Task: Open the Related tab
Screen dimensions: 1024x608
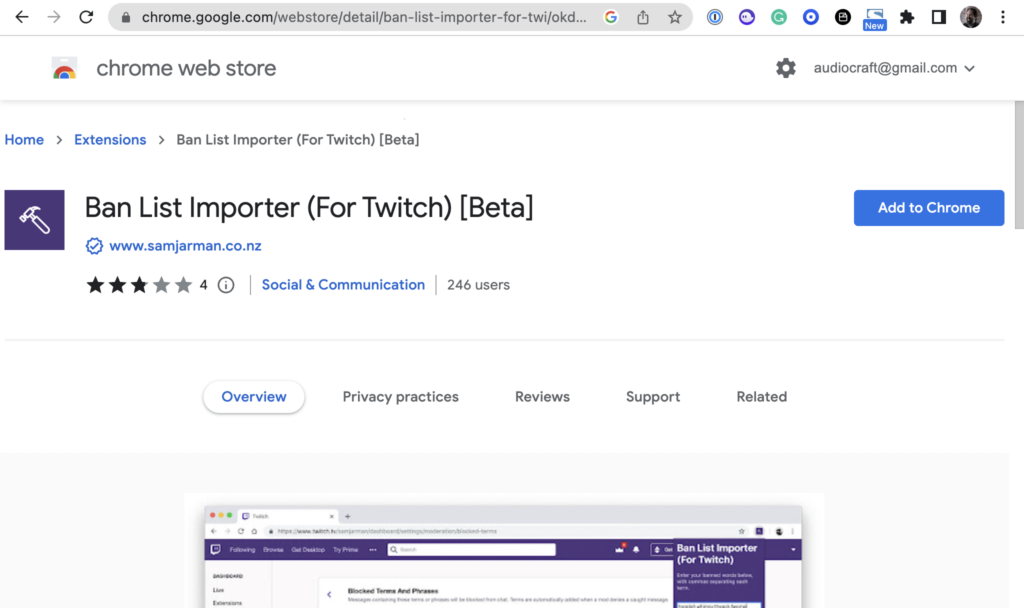Action: click(x=761, y=397)
